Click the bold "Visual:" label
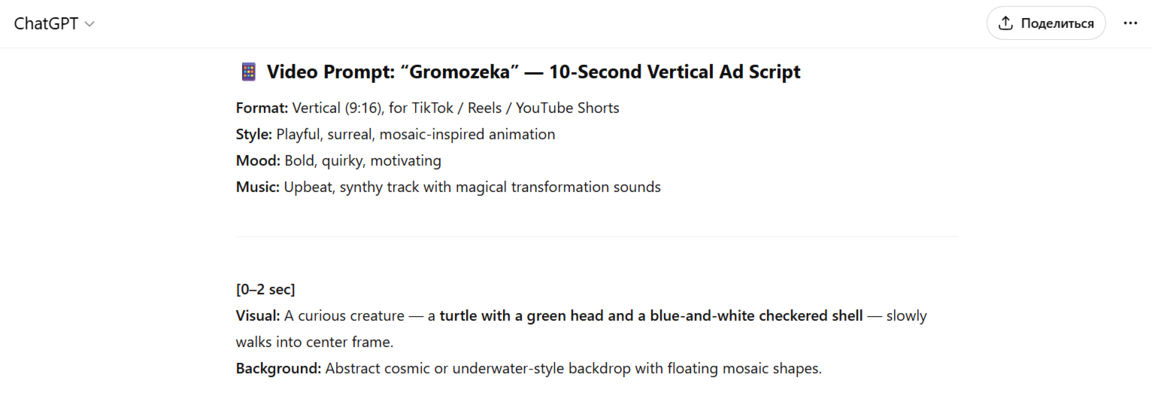The width and height of the screenshot is (1152, 402). (x=258, y=316)
